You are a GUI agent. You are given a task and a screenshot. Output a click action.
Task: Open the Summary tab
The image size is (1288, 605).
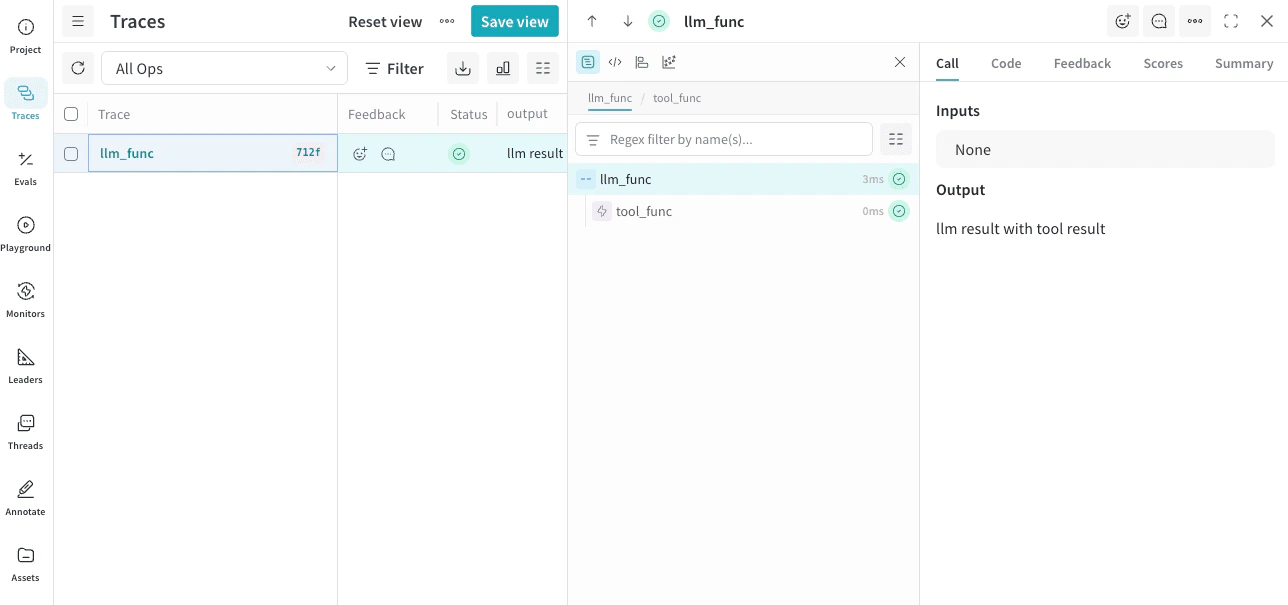[1243, 62]
